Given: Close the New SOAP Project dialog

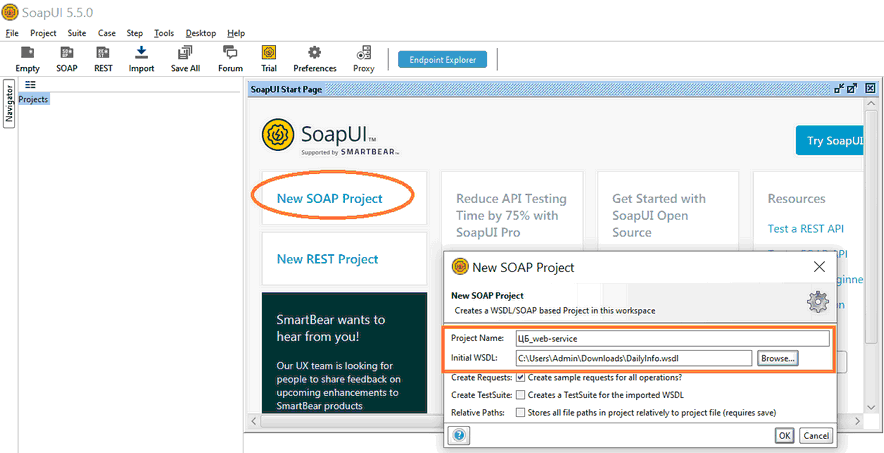Looking at the screenshot, I should [819, 267].
